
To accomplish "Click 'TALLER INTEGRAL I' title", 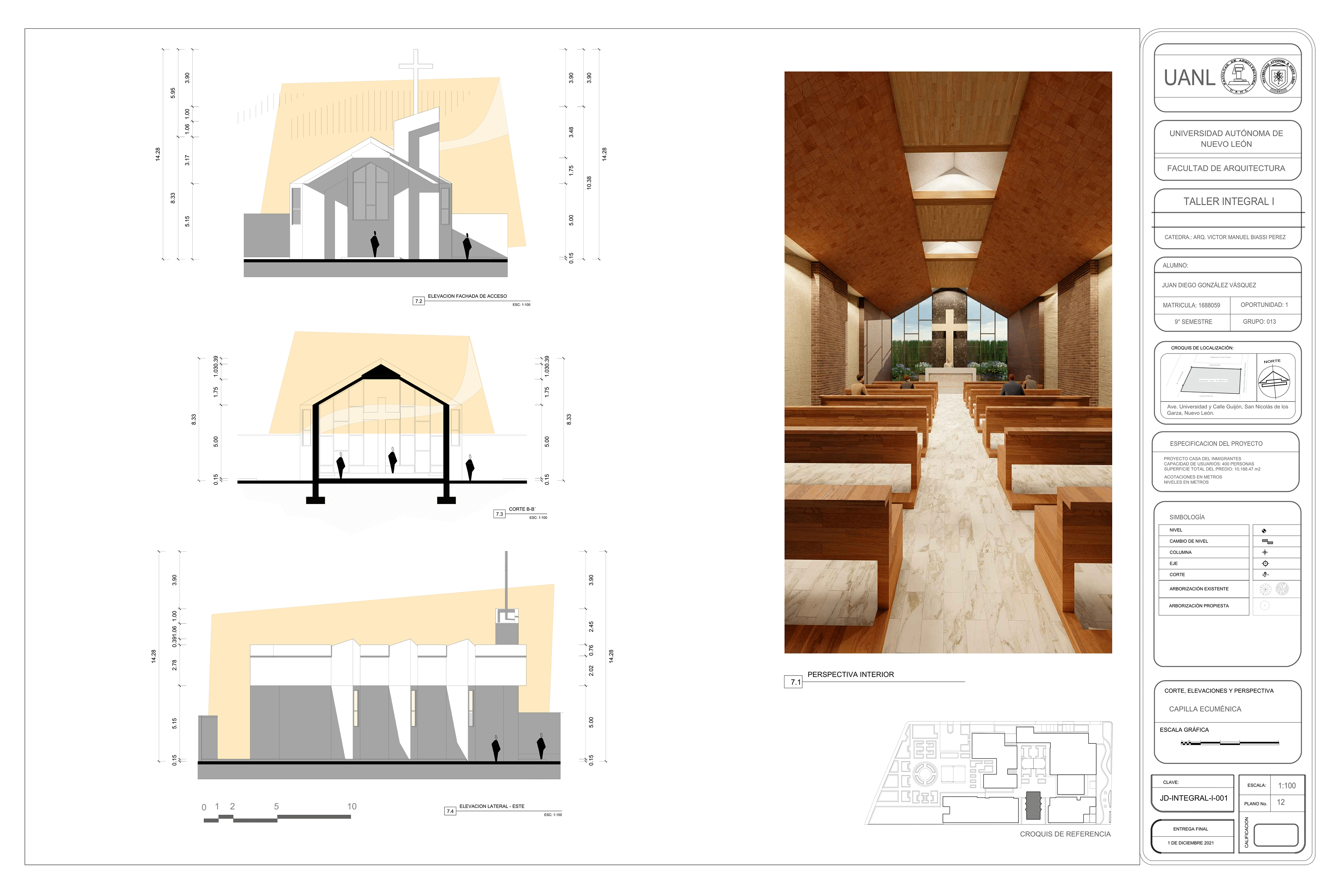I will click(1228, 202).
